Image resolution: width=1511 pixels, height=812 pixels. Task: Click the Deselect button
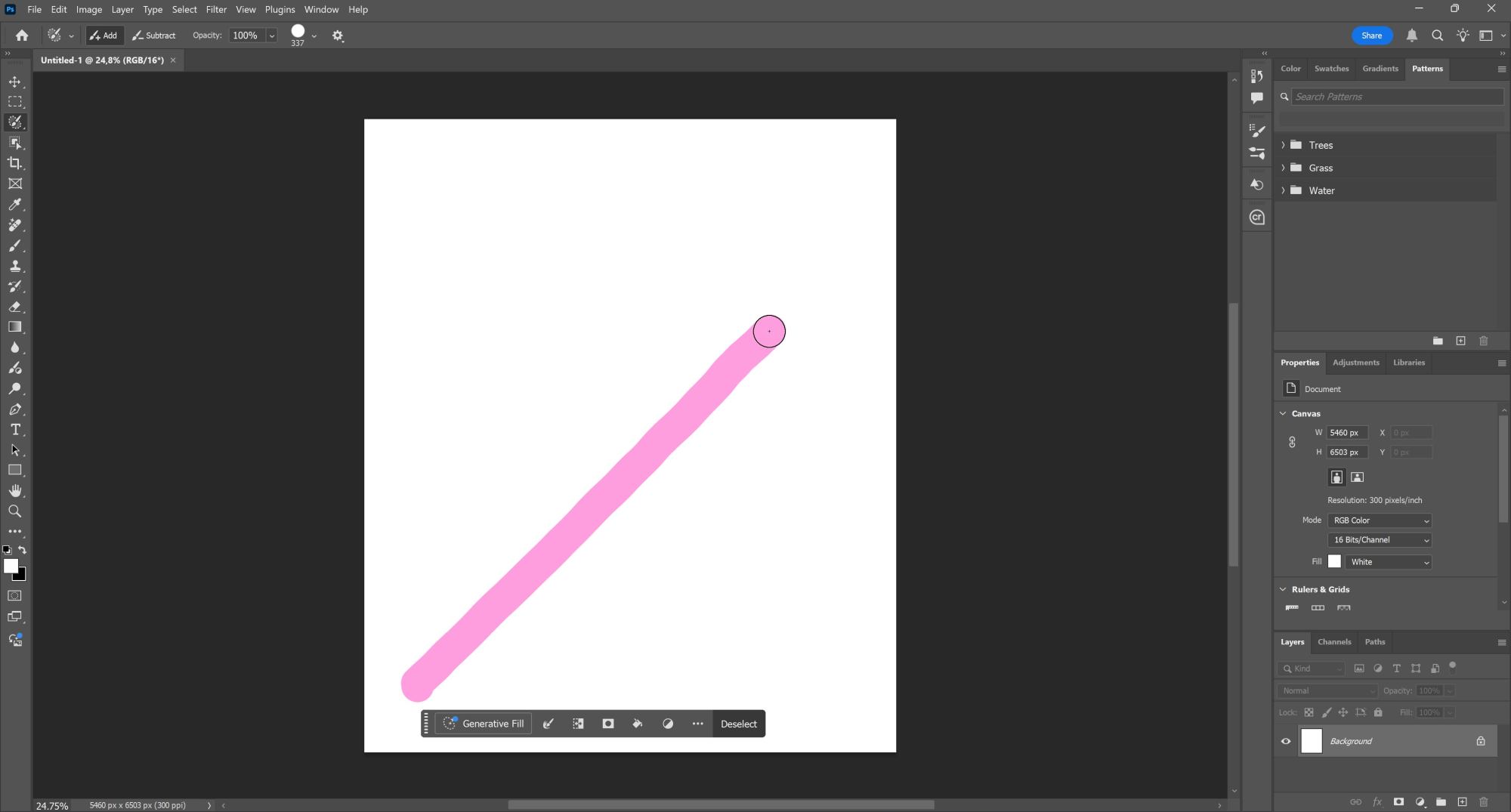[x=738, y=724]
